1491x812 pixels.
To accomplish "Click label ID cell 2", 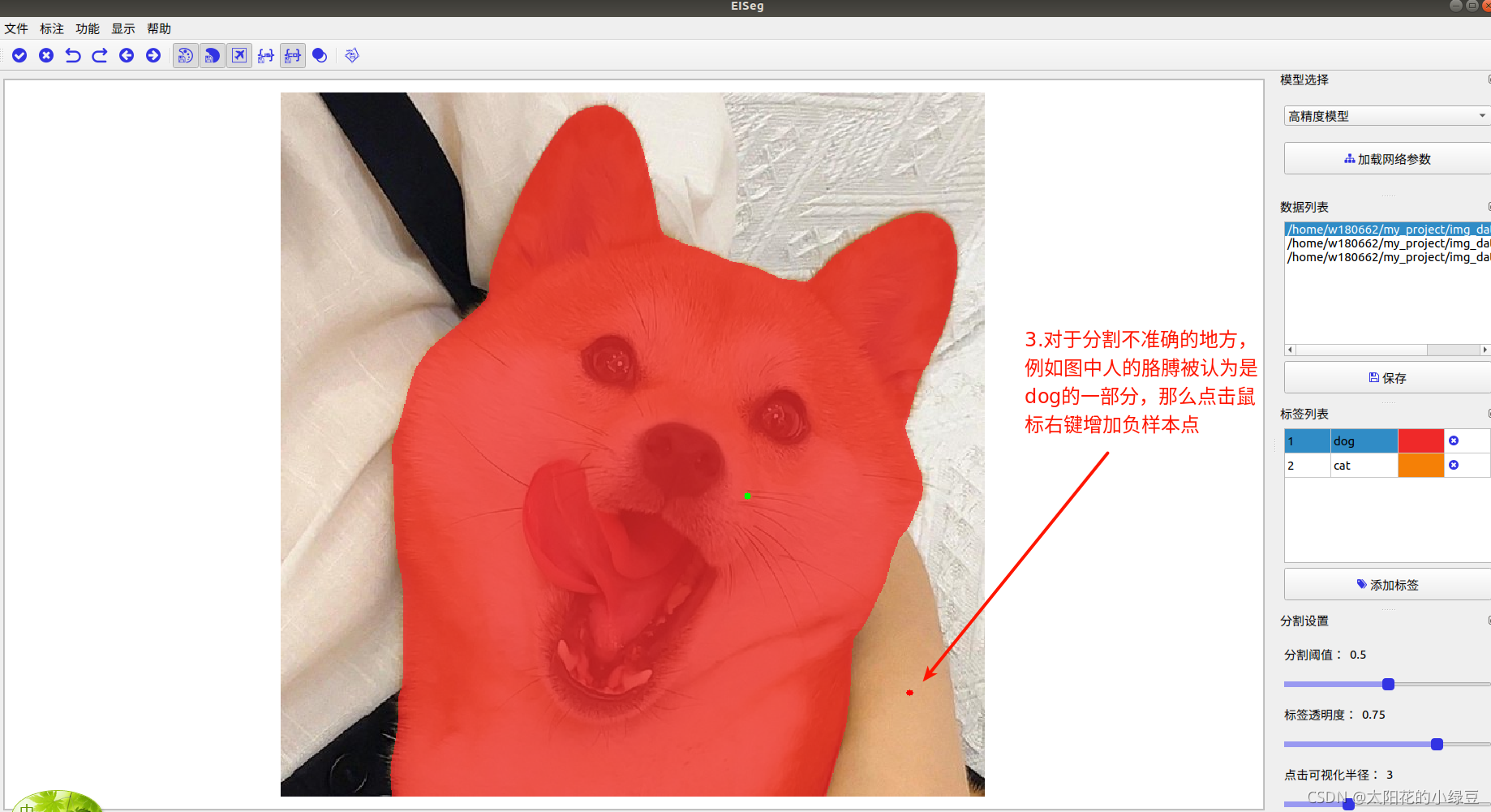I will tap(1307, 466).
